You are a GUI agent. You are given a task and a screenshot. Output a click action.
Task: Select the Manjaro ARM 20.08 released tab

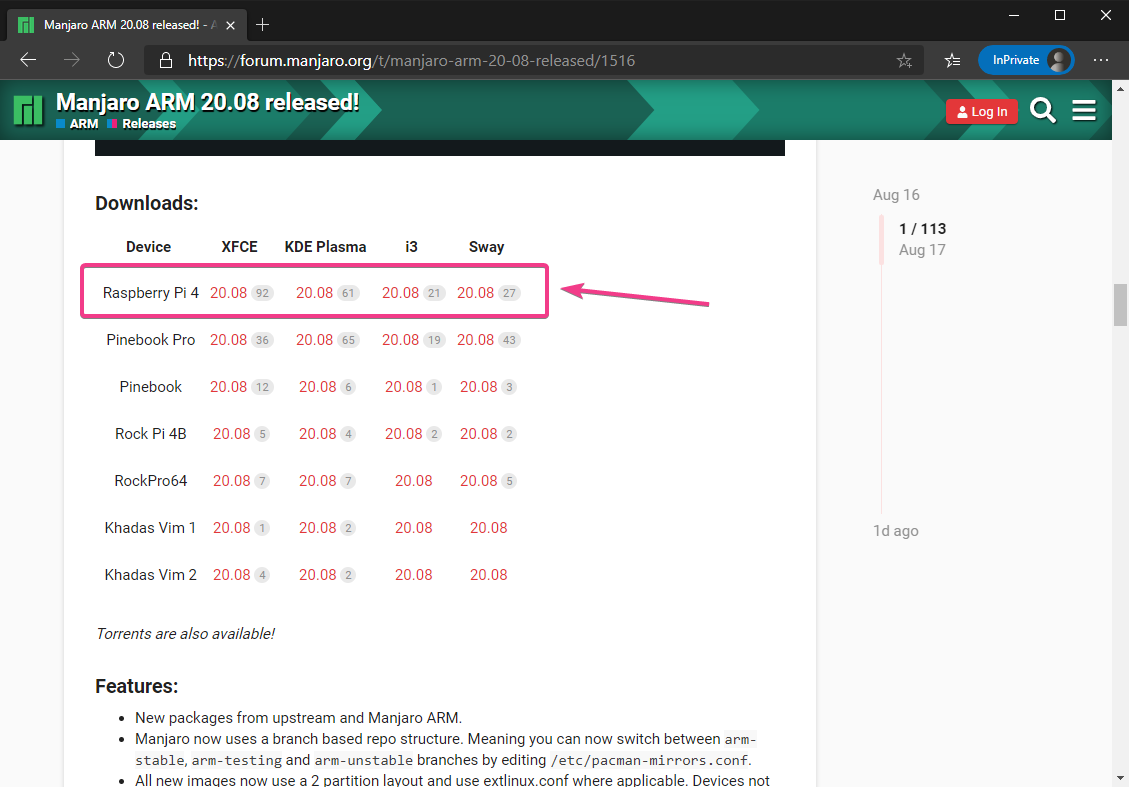[x=120, y=24]
